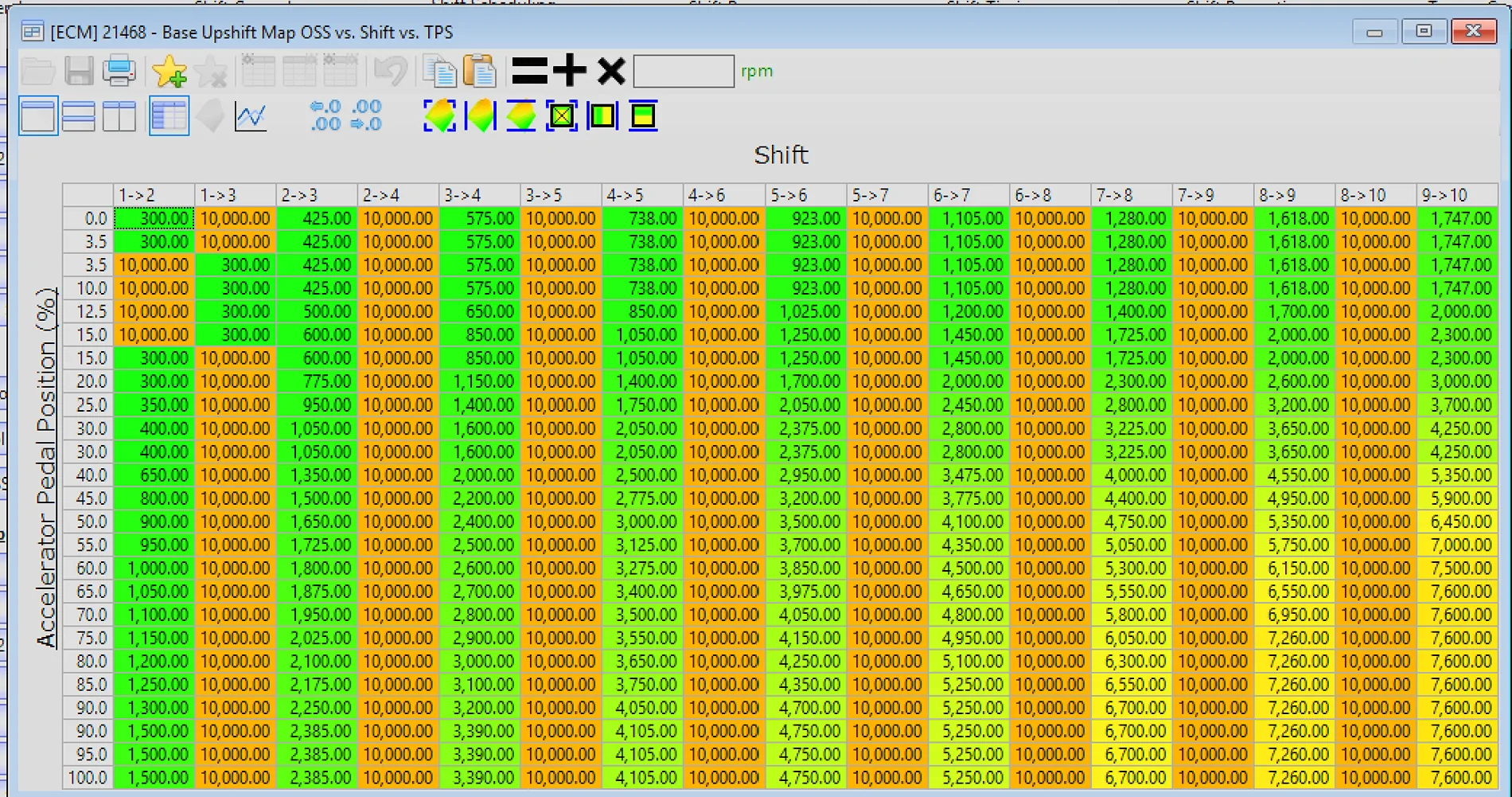The image size is (1512, 797).
Task: Click the equals (set value) button
Action: pos(529,71)
